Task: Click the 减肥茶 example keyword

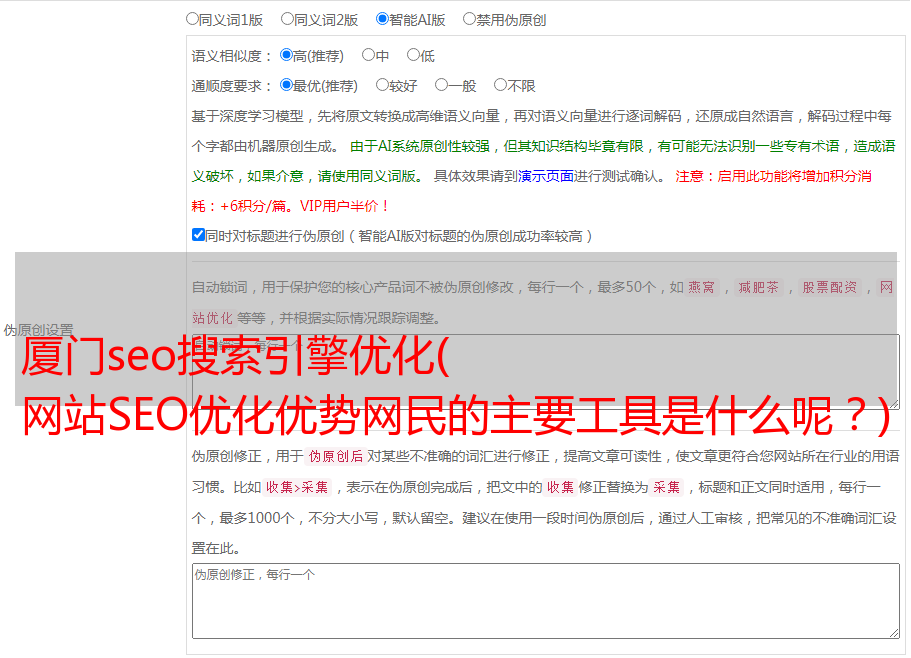Action: pyautogui.click(x=758, y=287)
